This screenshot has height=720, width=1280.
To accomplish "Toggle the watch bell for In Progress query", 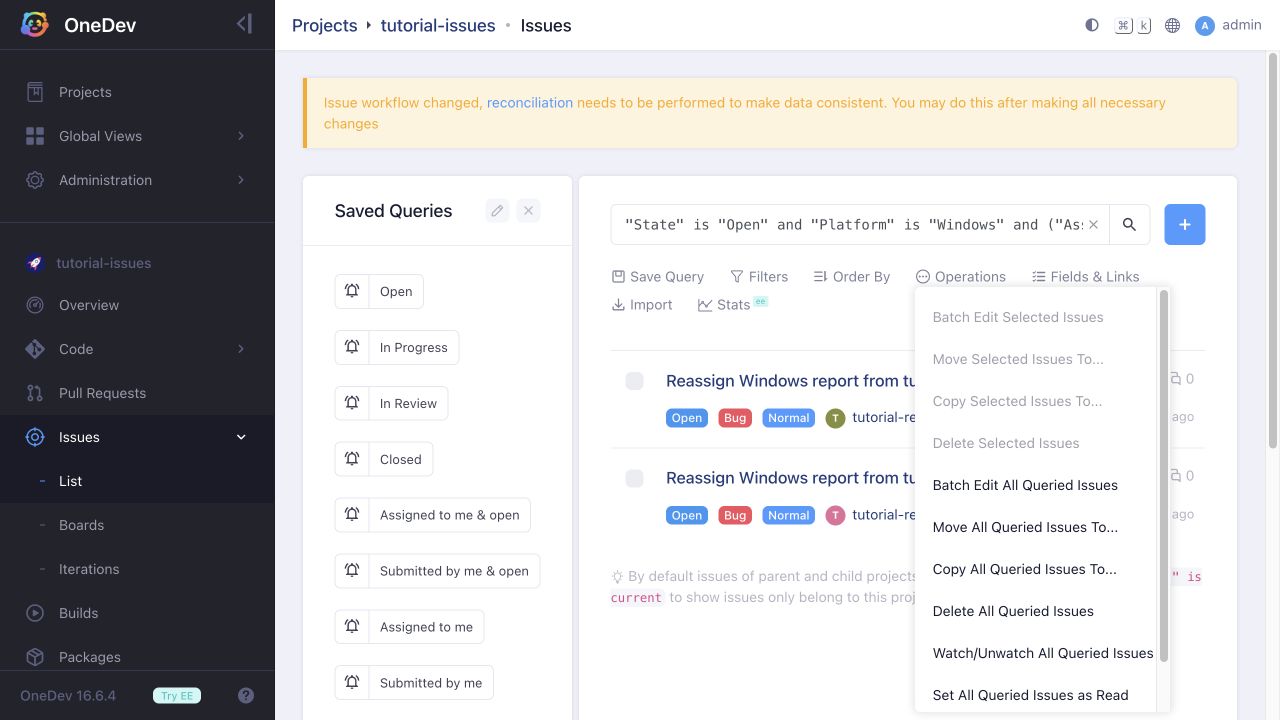I will (352, 347).
